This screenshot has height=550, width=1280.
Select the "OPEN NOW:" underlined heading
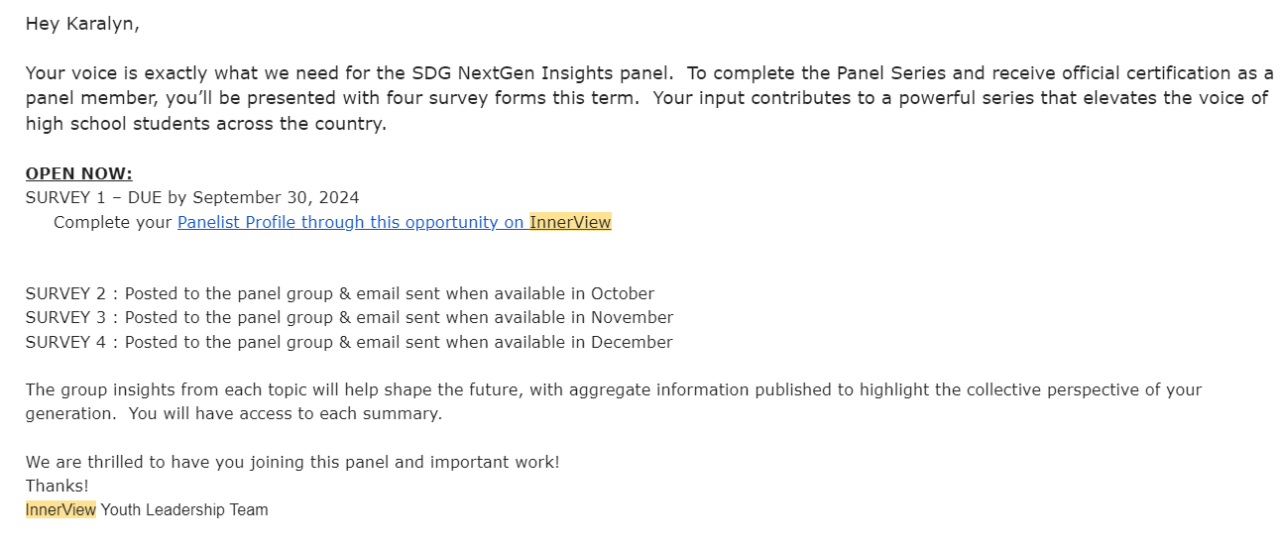[x=78, y=173]
